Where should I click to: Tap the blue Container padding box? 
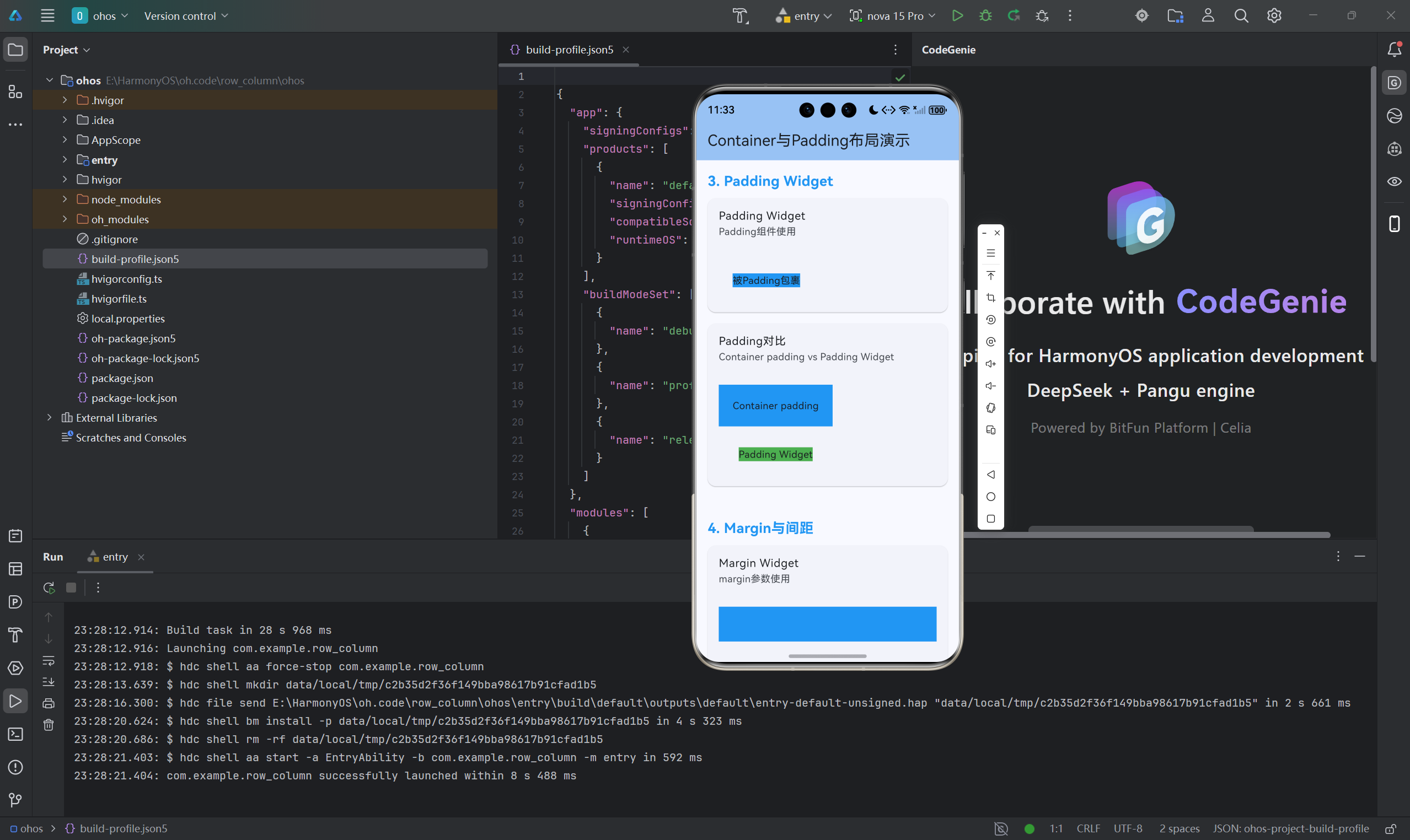point(775,405)
